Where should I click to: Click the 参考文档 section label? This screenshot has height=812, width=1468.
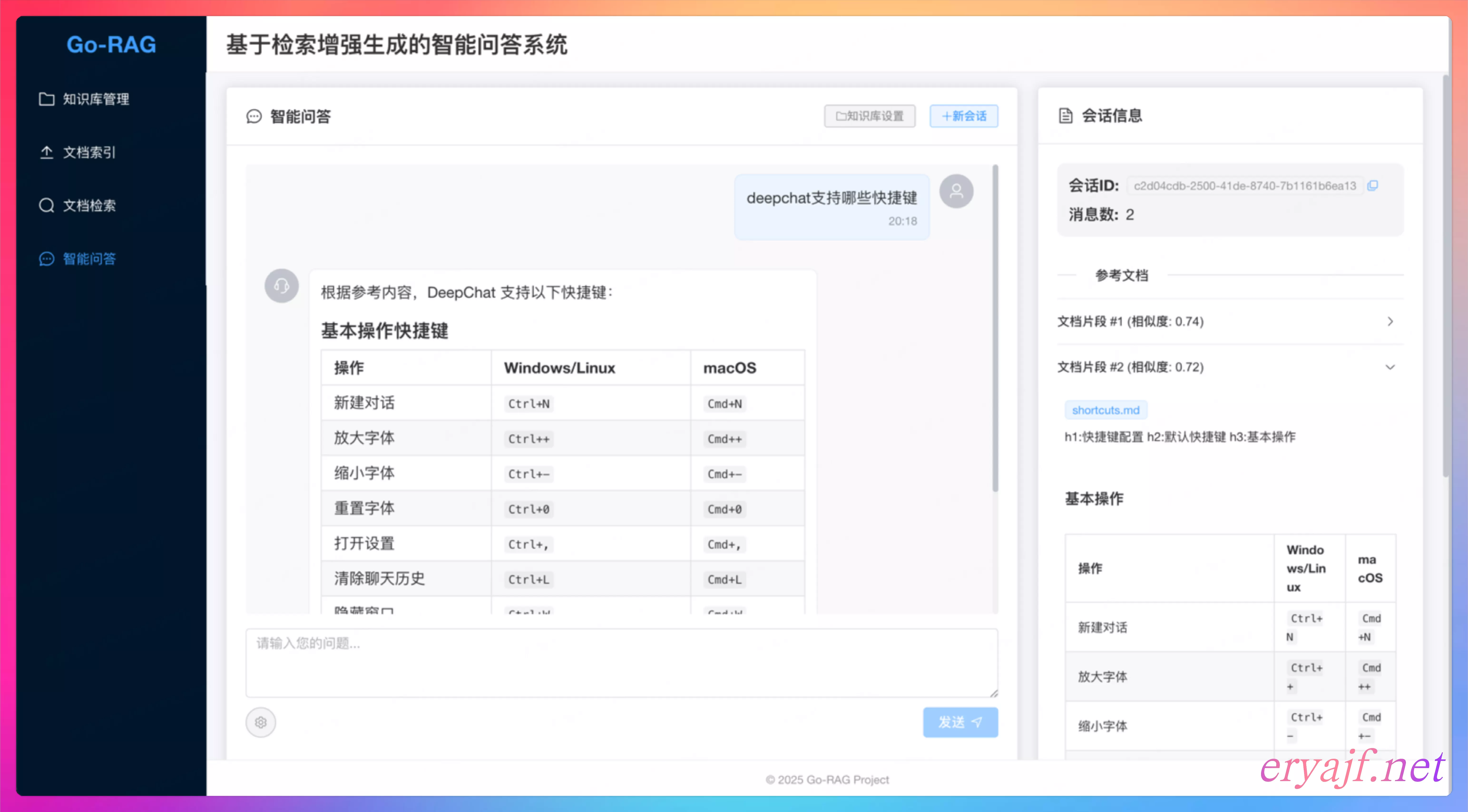click(1121, 275)
